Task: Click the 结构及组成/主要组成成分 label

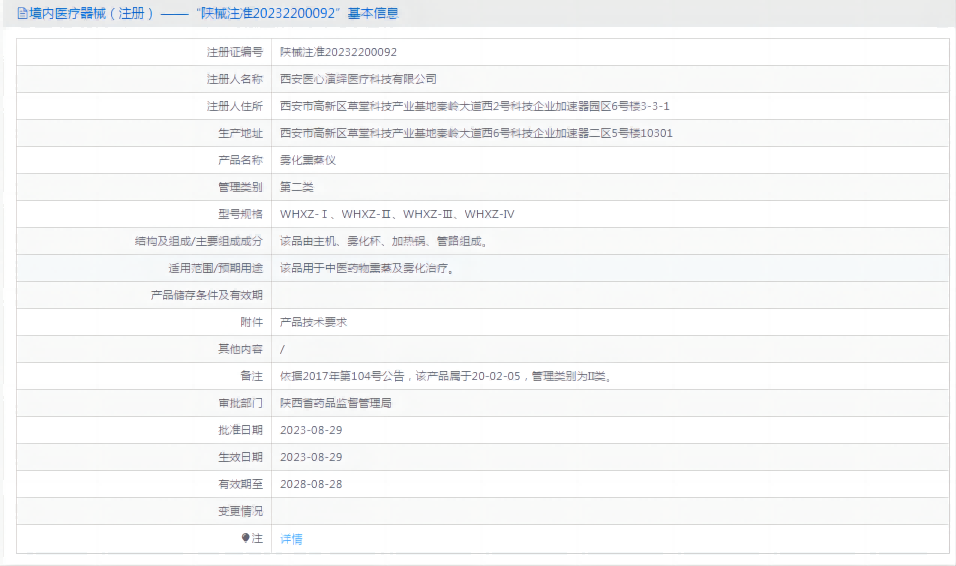Action: point(199,241)
